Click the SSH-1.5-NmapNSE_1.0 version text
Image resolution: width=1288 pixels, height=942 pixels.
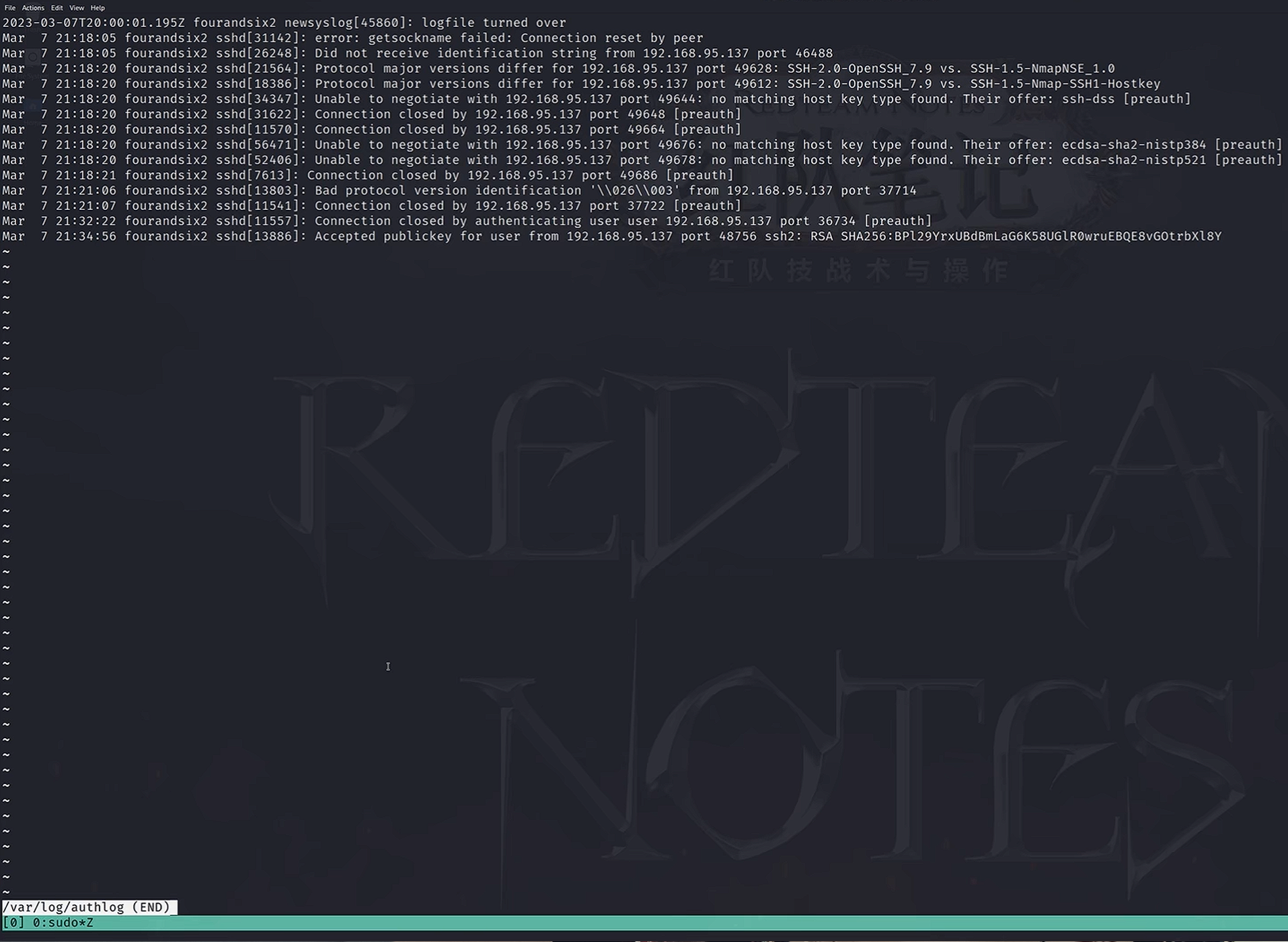1042,69
